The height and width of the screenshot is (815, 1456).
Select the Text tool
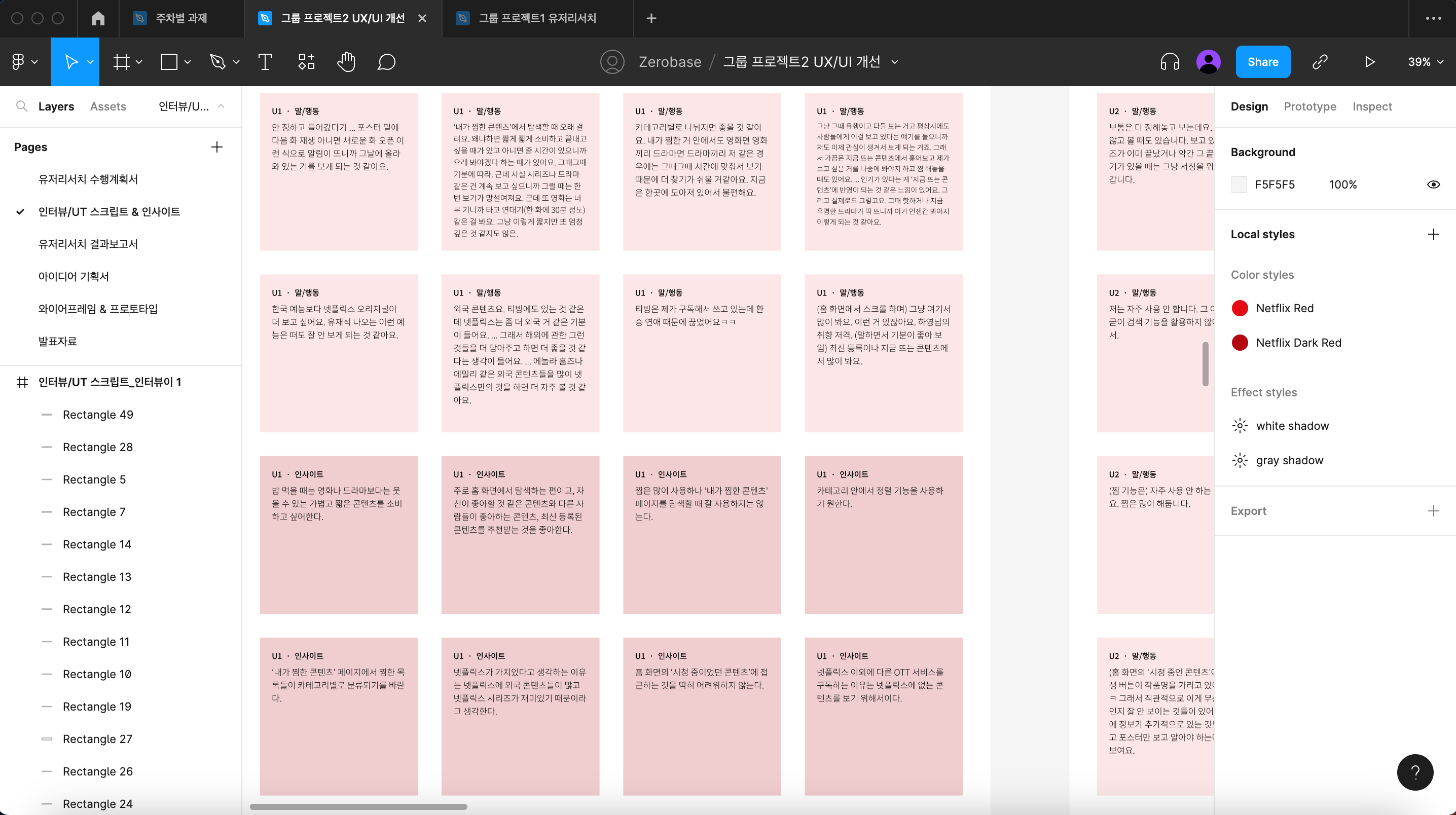265,62
